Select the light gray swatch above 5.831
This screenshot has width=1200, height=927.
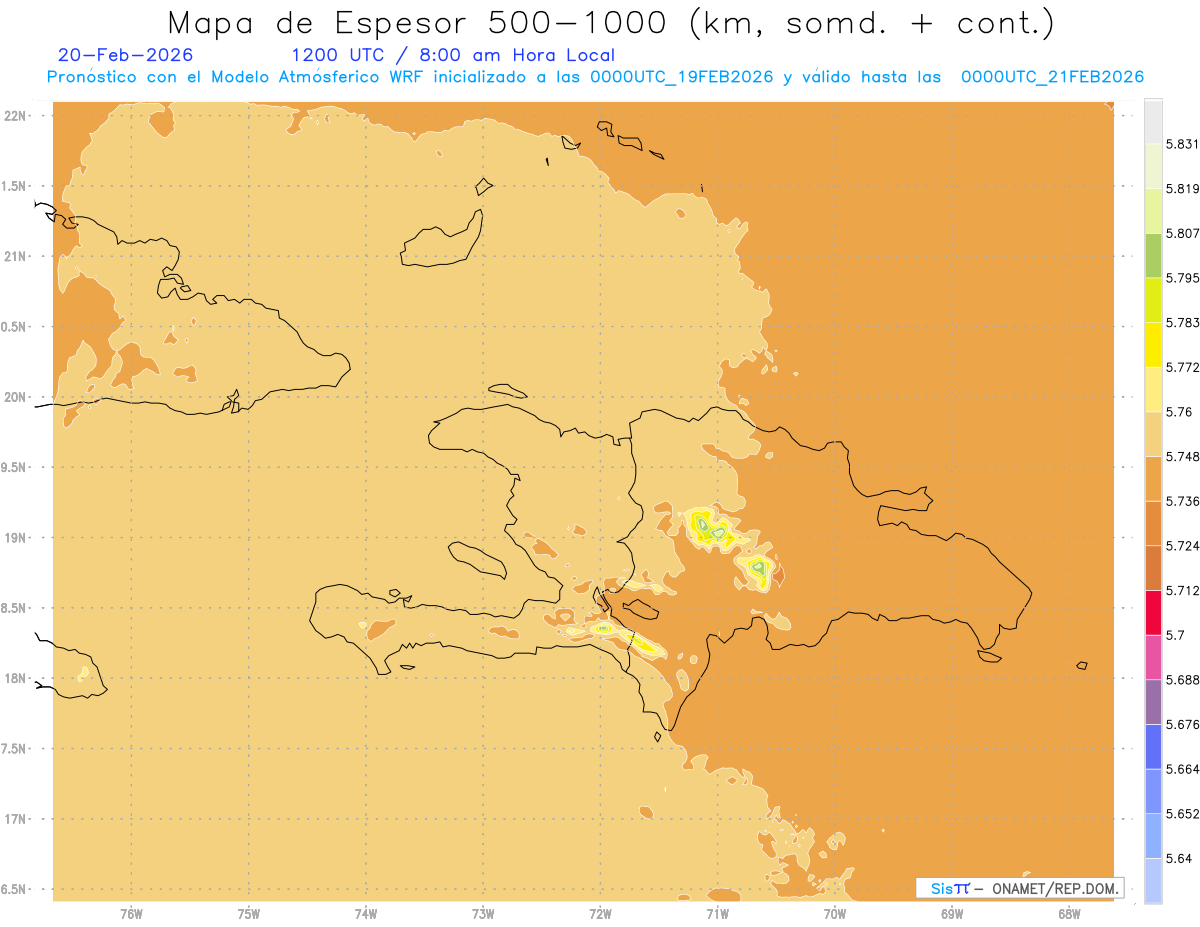[x=1153, y=121]
